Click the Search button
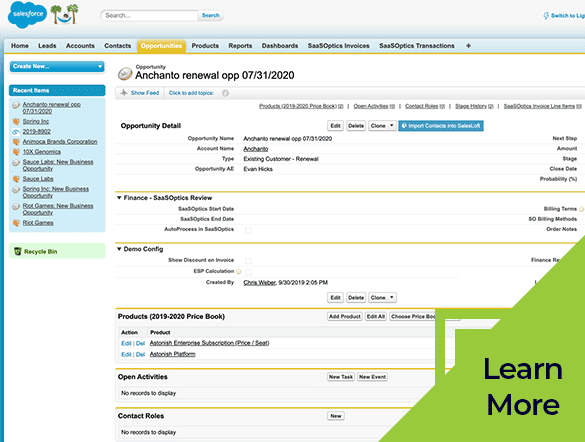Screen dimensions: 585x442 (x=211, y=15)
